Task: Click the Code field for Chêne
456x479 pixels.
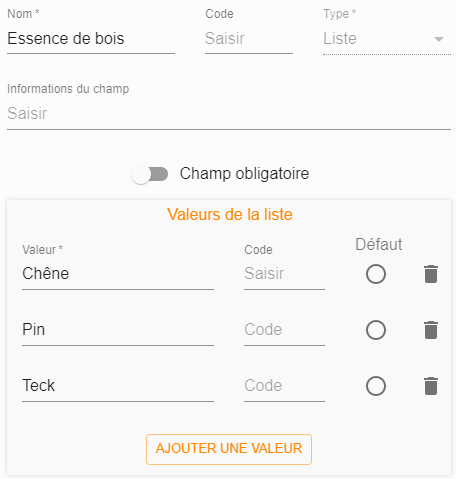Action: (284, 274)
